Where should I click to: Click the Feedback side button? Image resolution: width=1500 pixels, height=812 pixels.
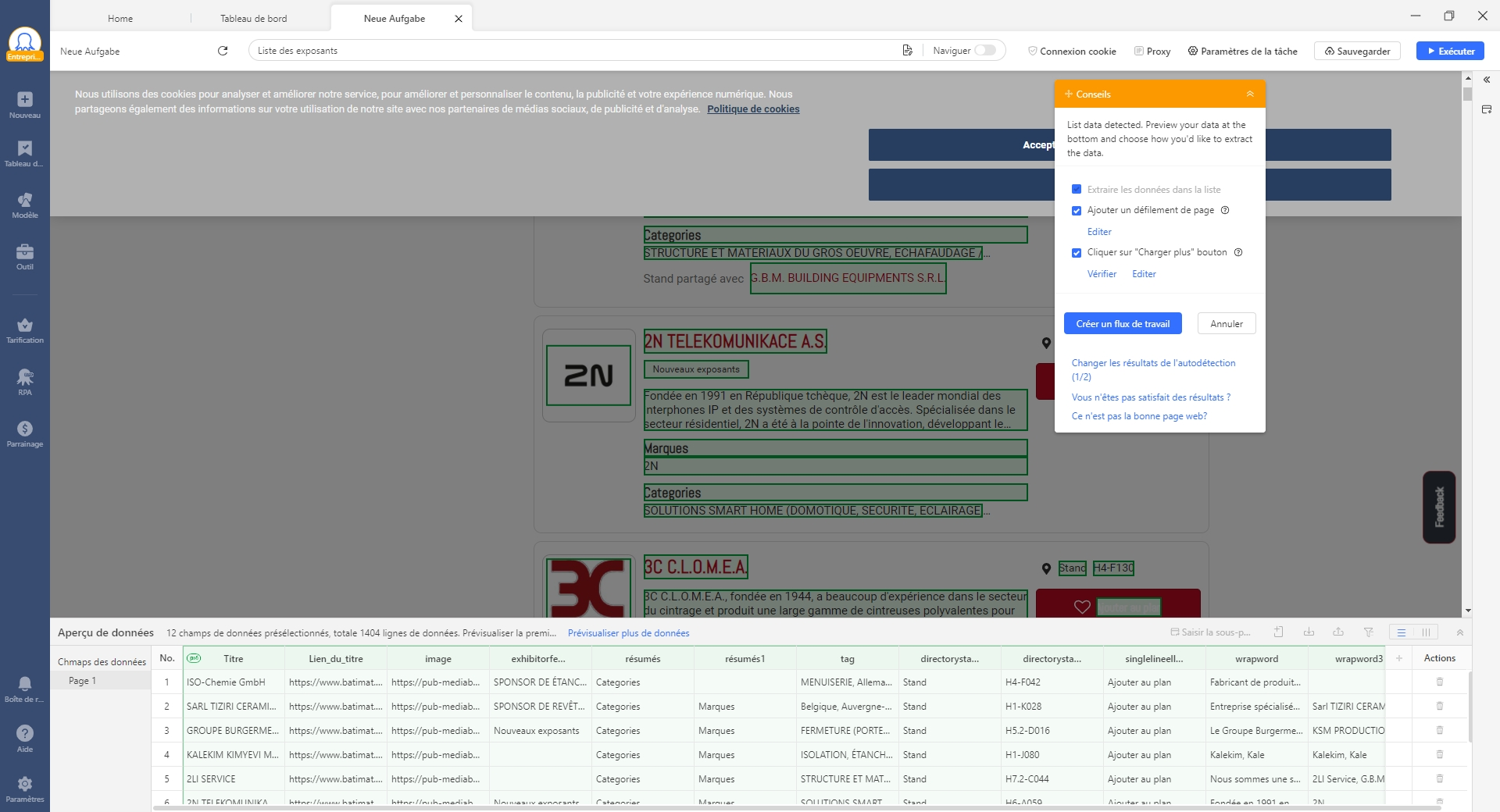tap(1439, 507)
